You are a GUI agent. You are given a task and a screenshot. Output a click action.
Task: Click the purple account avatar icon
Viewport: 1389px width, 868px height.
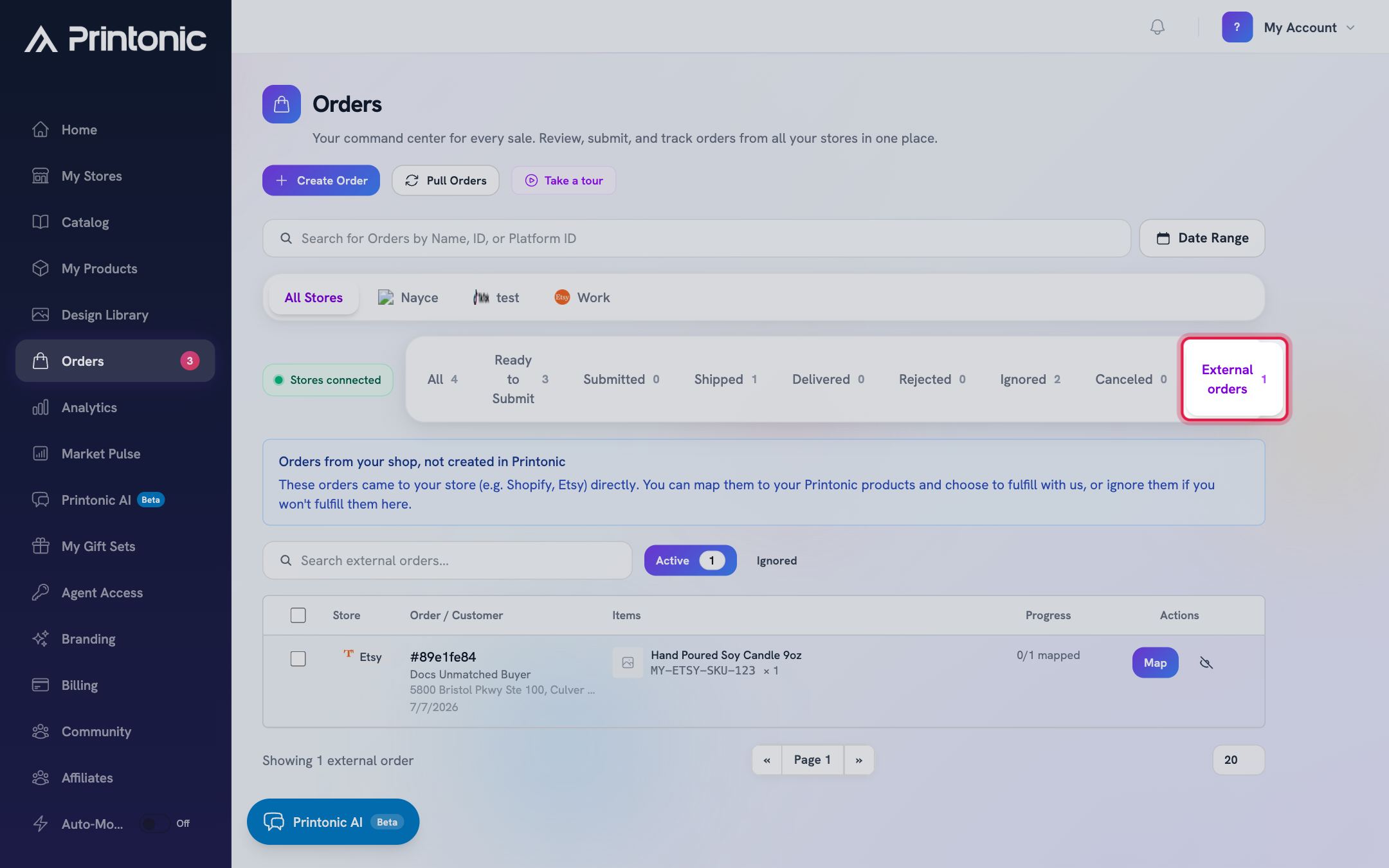click(1237, 27)
